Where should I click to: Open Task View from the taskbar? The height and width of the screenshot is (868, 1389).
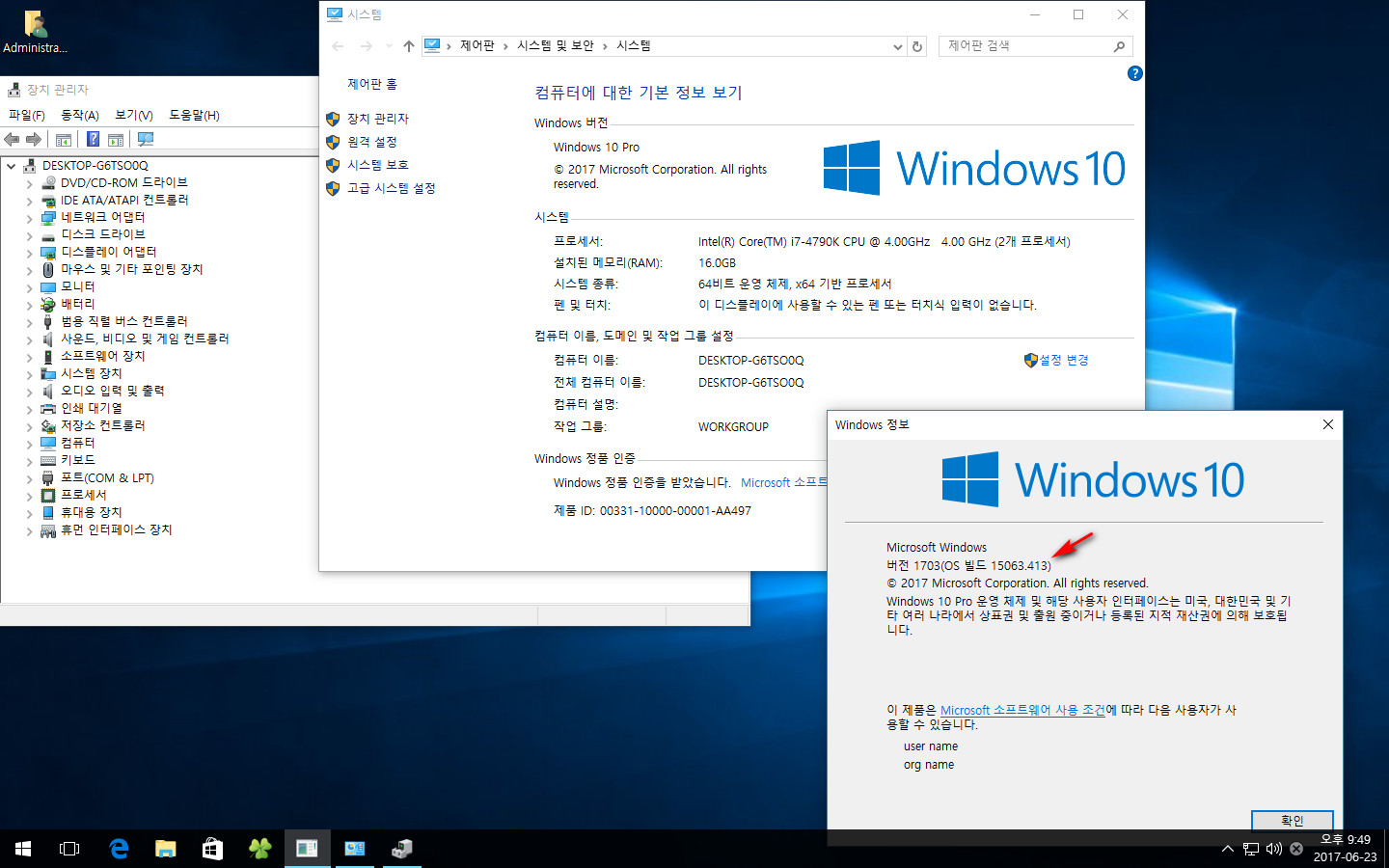(69, 849)
